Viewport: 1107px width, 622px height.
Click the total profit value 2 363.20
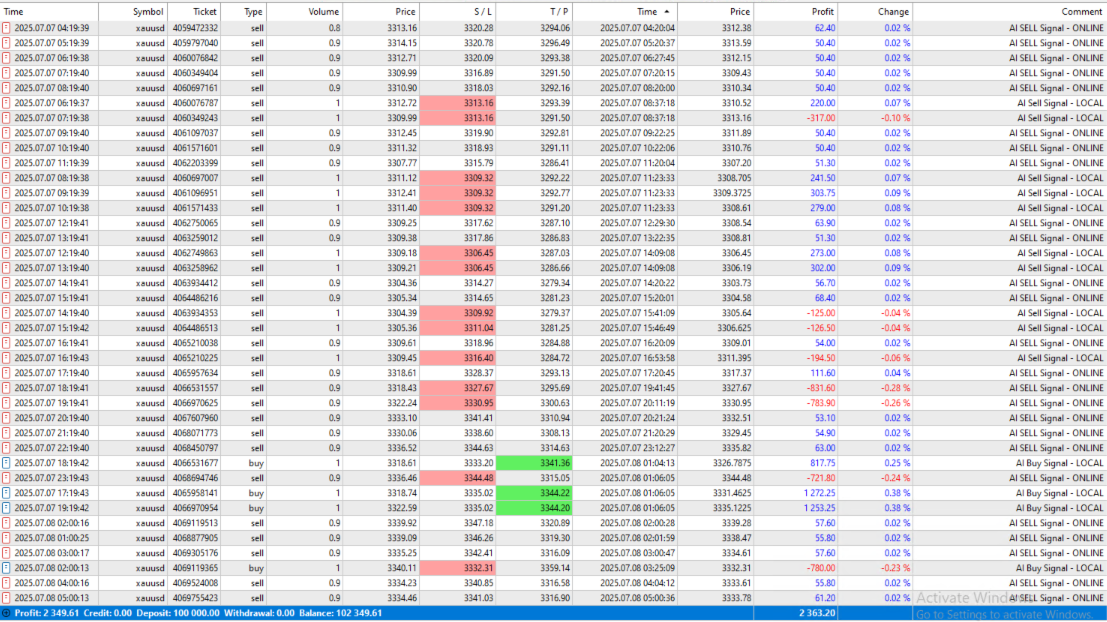click(x=817, y=614)
